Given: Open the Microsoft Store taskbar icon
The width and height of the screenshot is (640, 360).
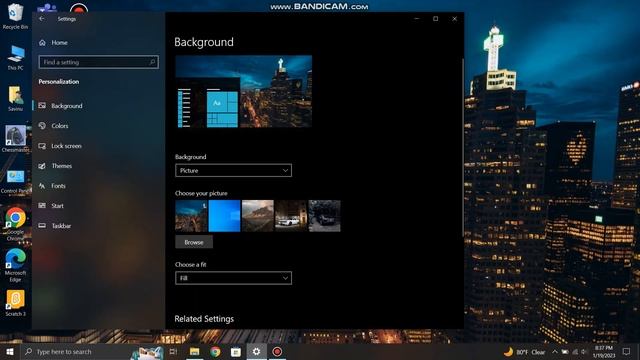Looking at the screenshot, I should coord(236,352).
